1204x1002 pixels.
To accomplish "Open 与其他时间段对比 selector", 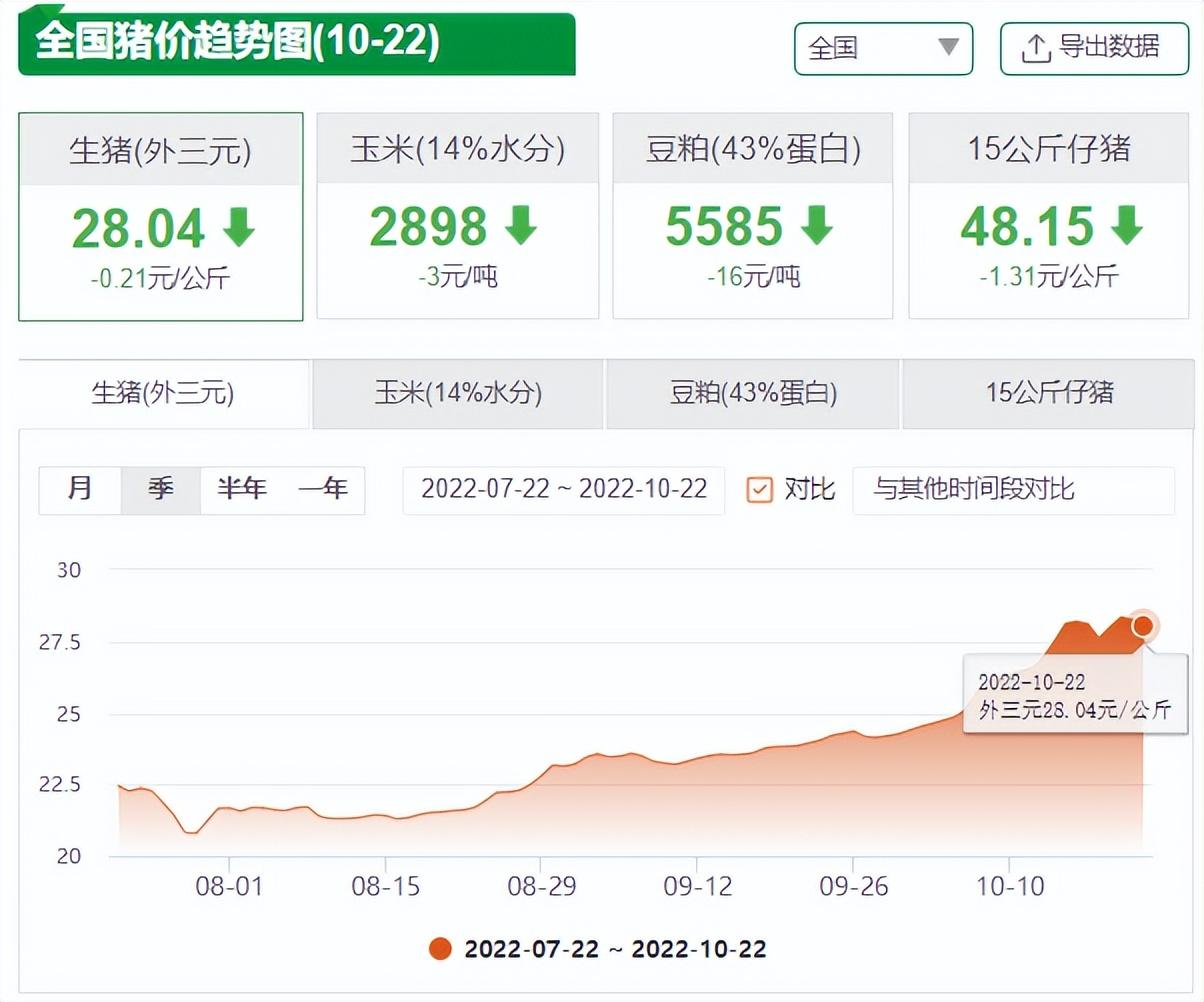I will tap(1013, 490).
